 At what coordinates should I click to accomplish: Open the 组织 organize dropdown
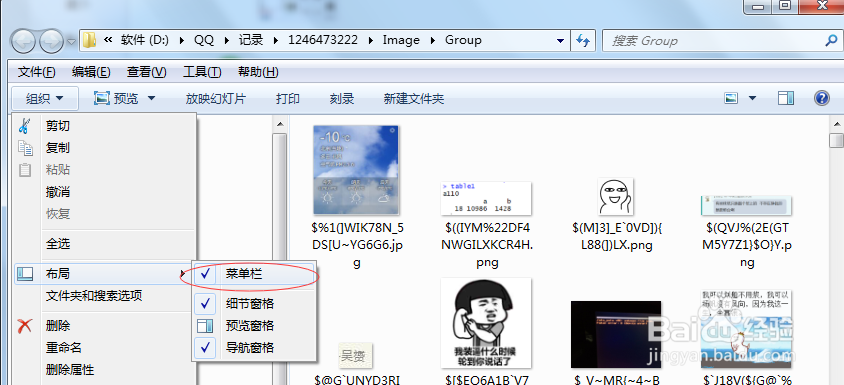(45, 99)
